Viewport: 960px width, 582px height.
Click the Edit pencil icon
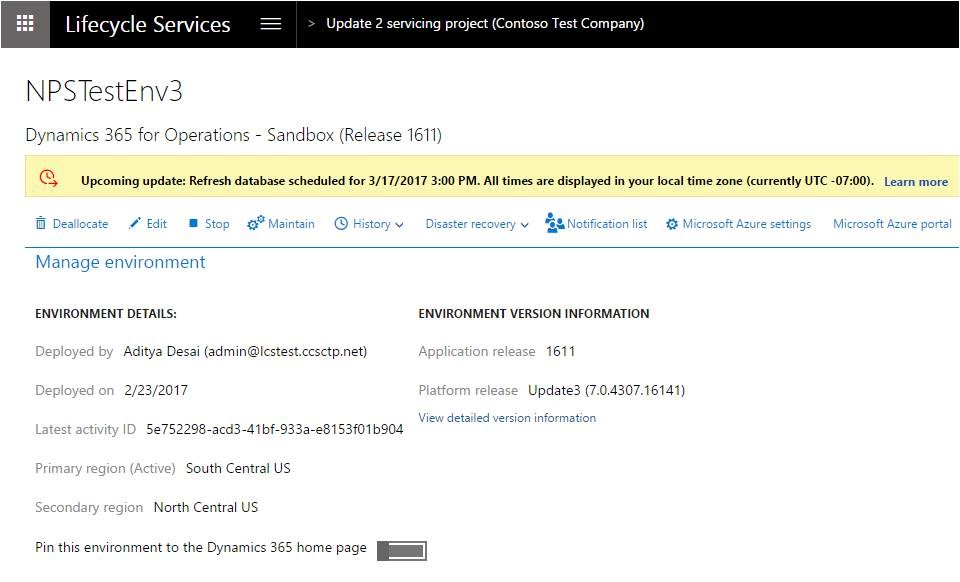[x=135, y=224]
